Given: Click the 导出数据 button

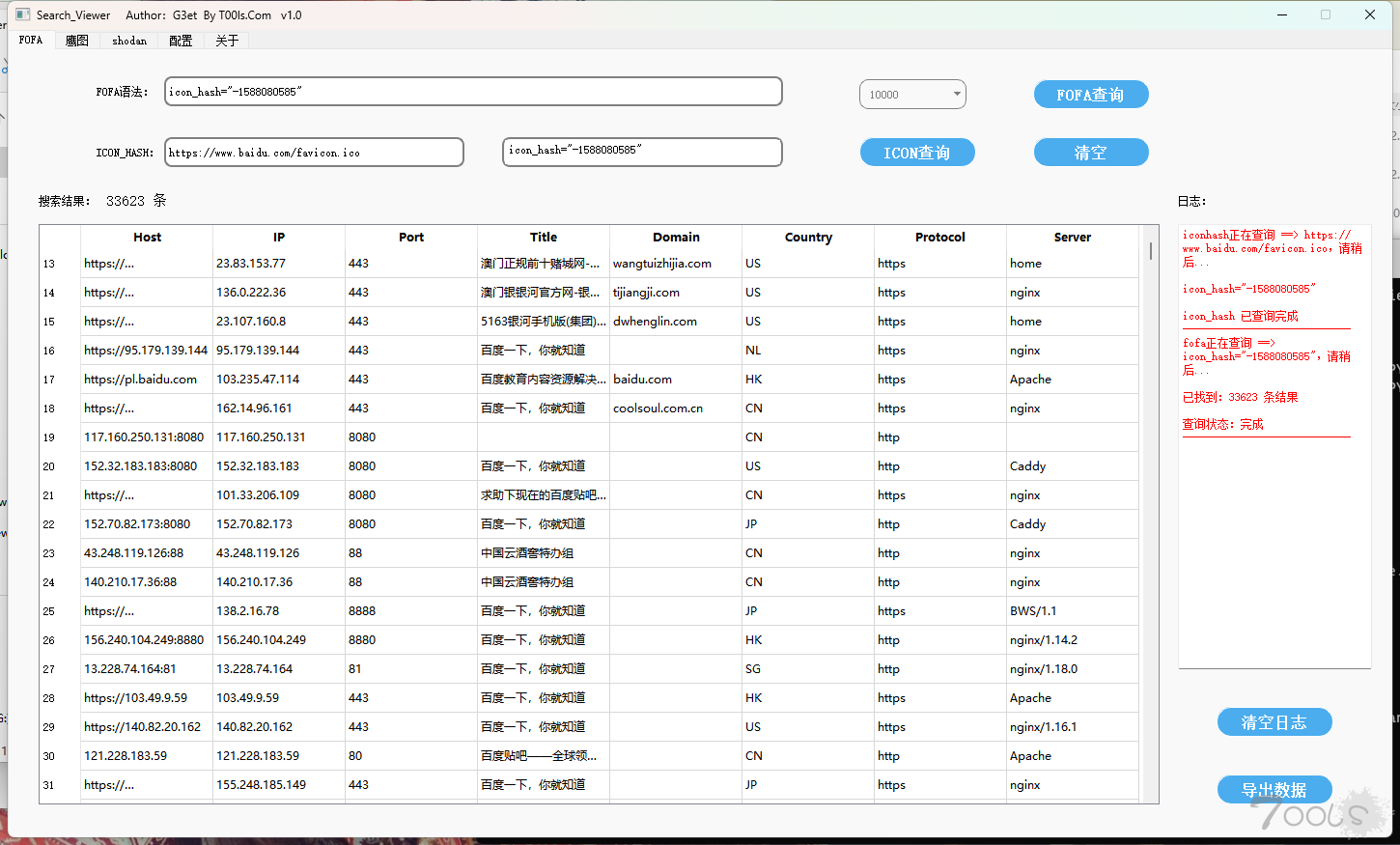Looking at the screenshot, I should [1274, 790].
